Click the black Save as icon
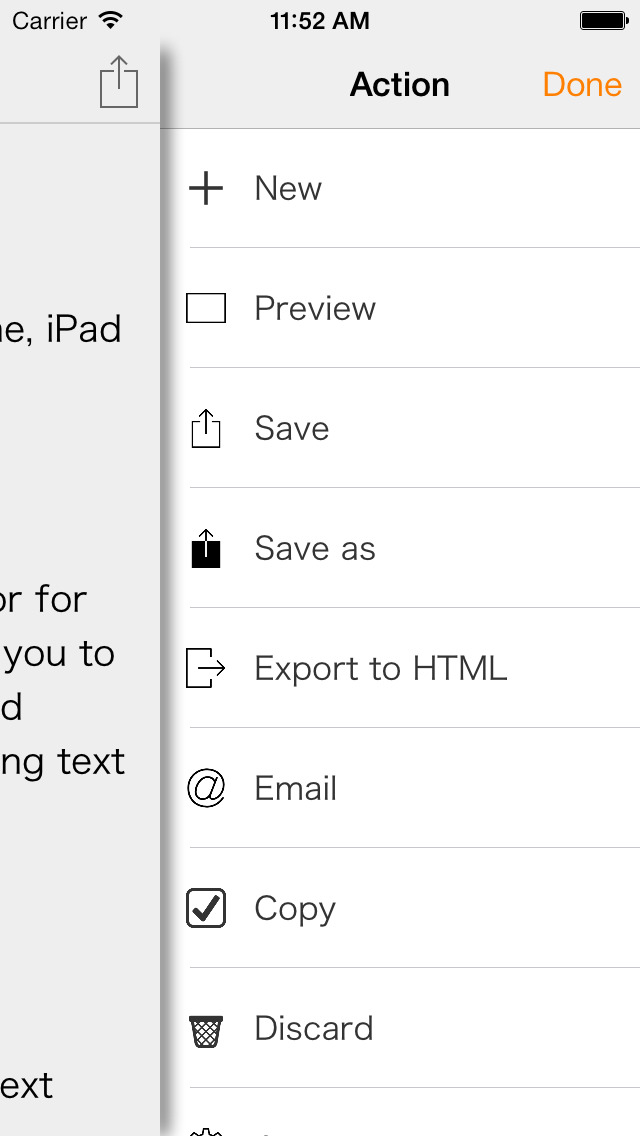This screenshot has height=1136, width=640. (206, 548)
